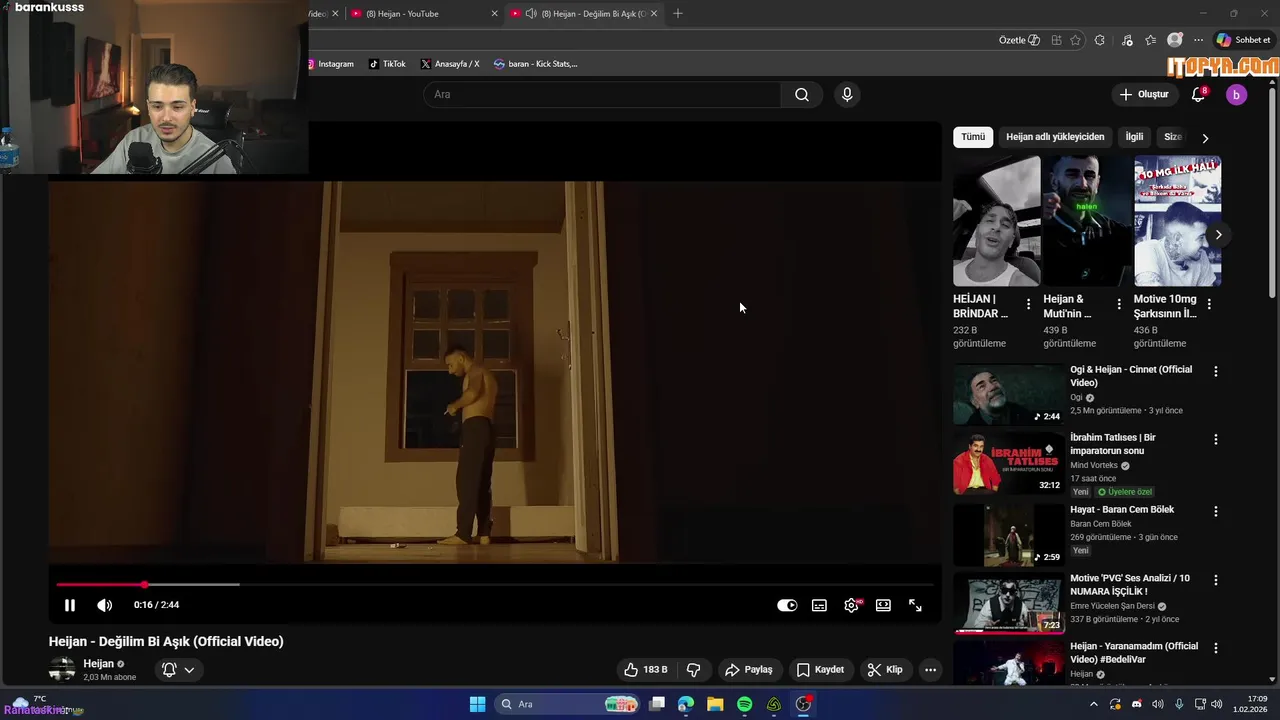1280x720 pixels.
Task: Open Heijan channel avatar
Action: pyautogui.click(x=62, y=670)
